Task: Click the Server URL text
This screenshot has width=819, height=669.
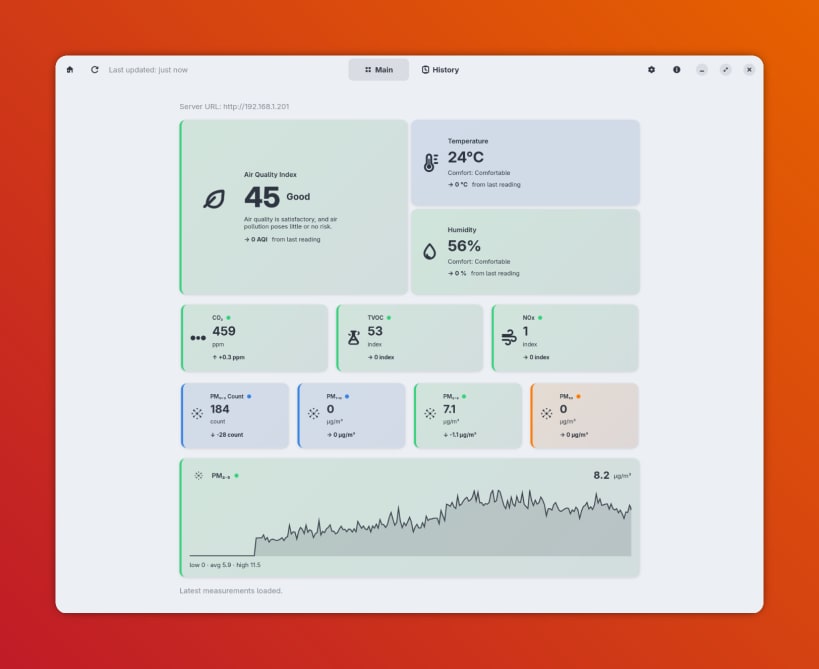Action: tap(234, 107)
